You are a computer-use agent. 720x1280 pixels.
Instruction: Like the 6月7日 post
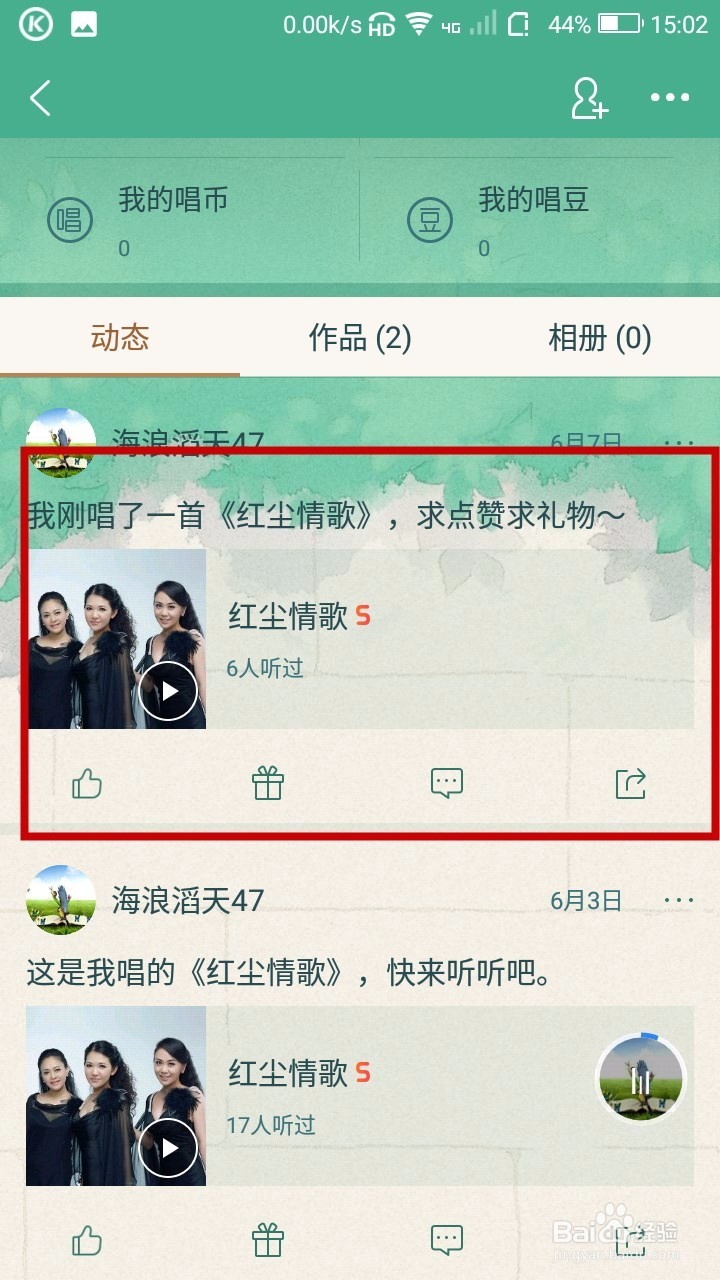(x=87, y=784)
